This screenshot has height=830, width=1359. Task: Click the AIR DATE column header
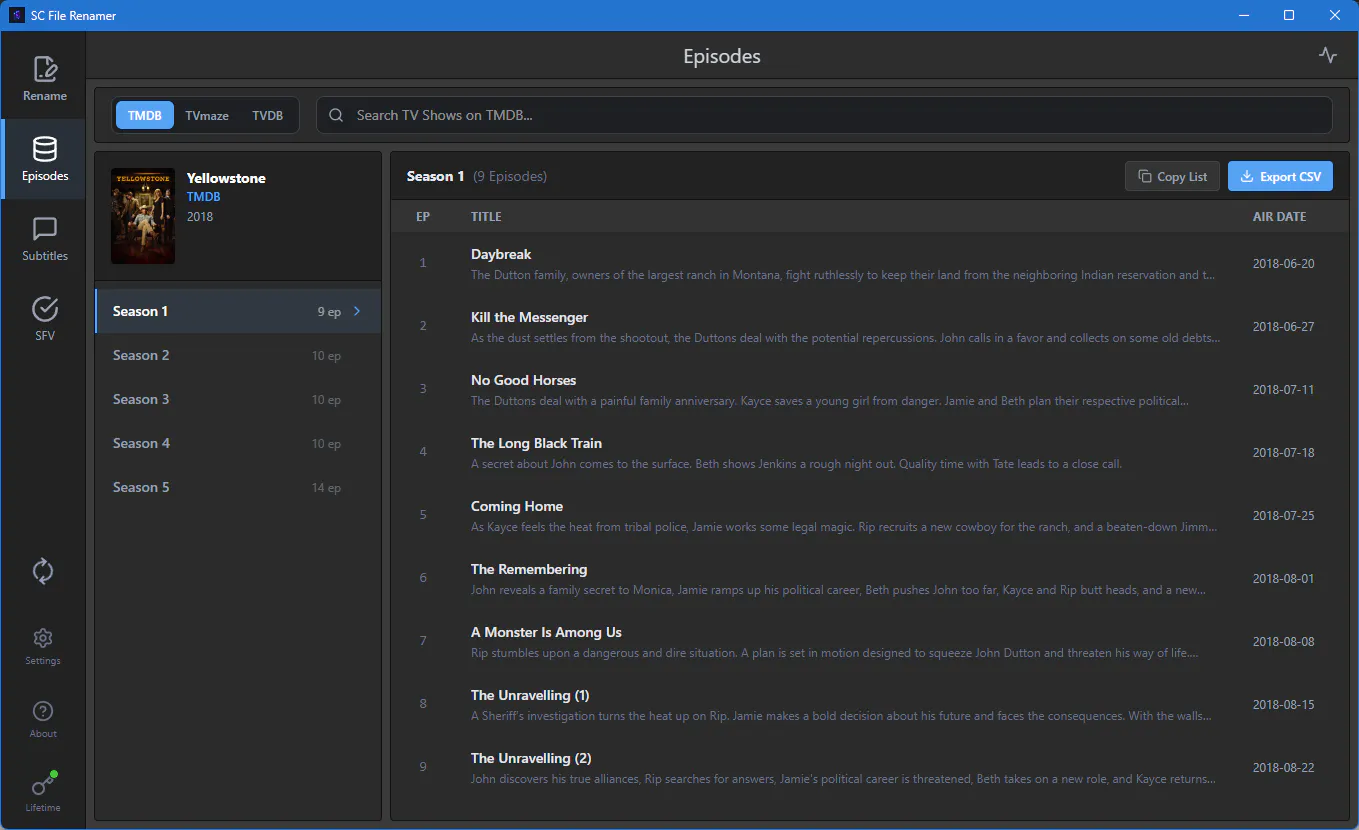point(1279,216)
